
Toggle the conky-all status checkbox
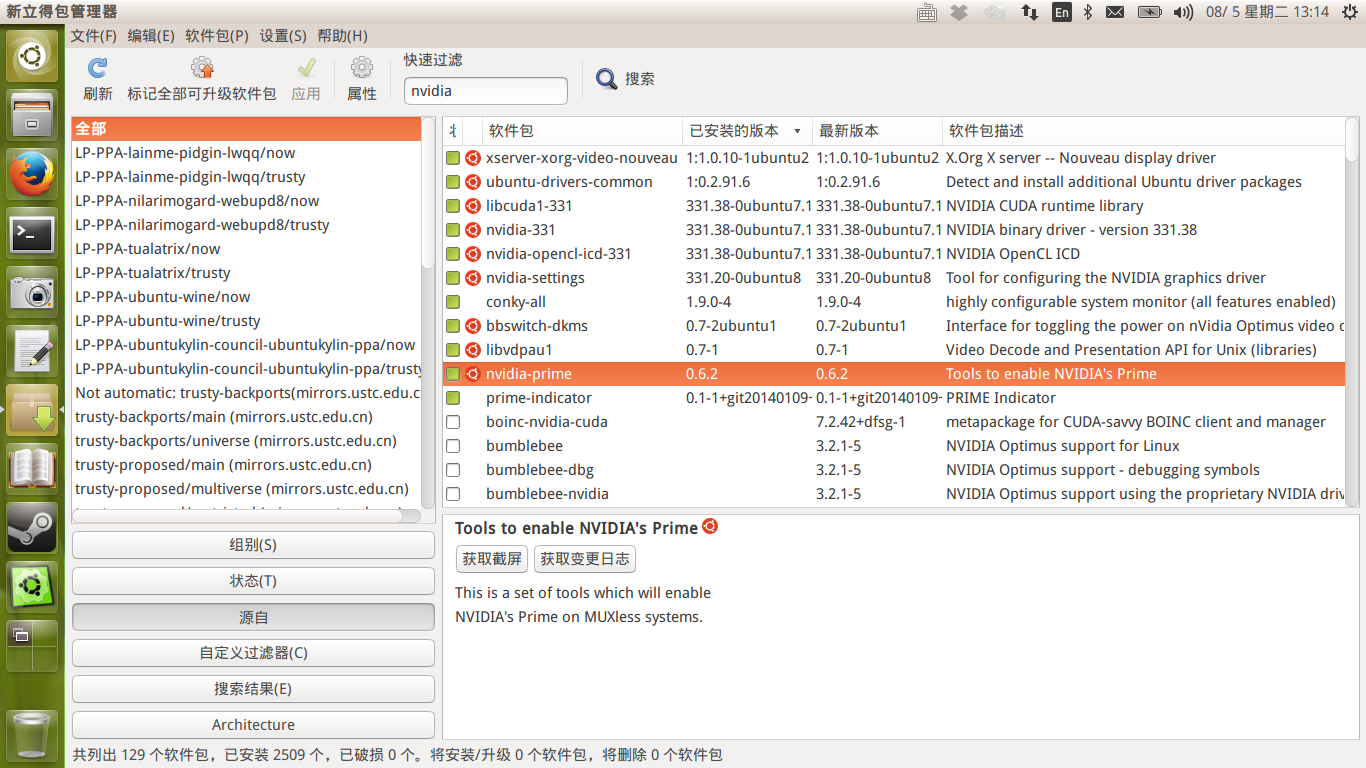453,302
